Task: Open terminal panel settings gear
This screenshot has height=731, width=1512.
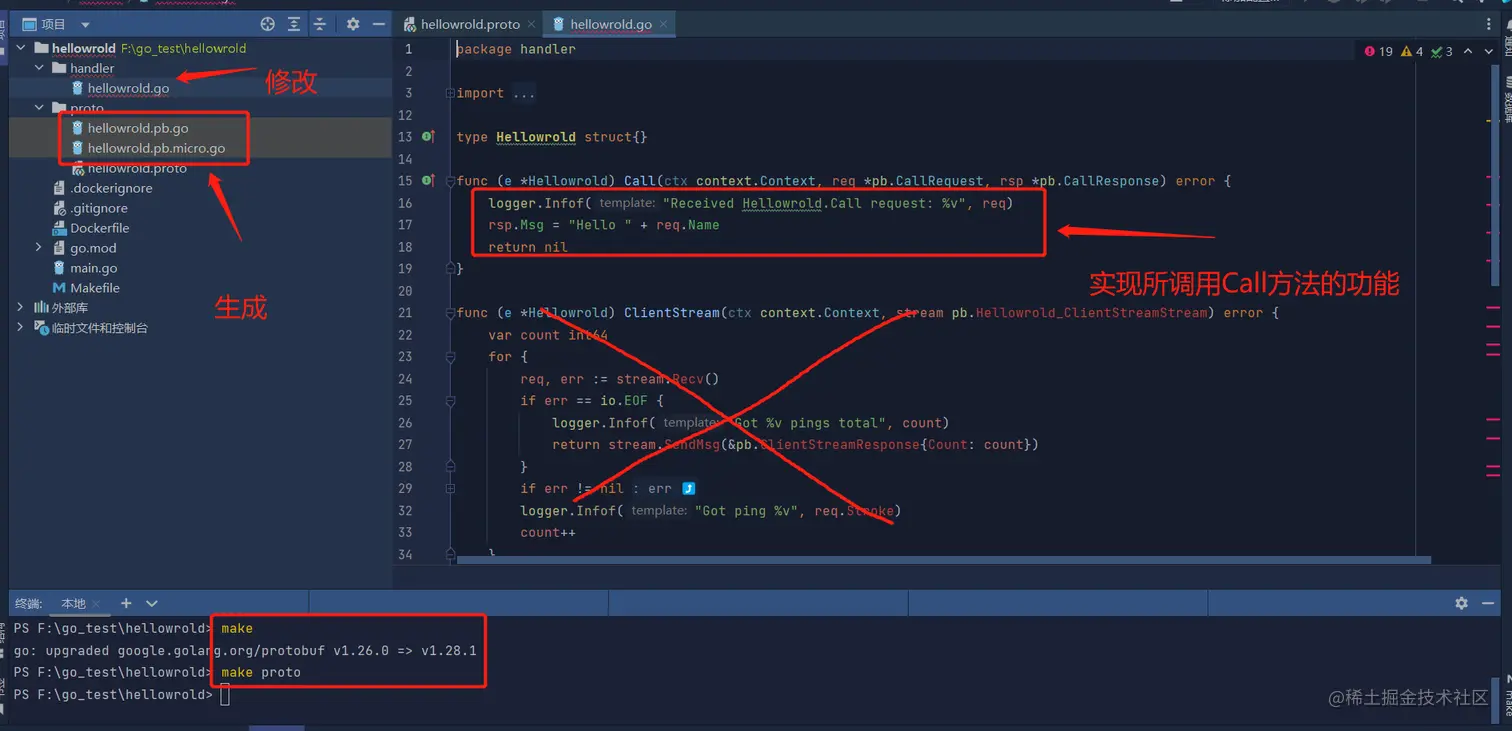Action: [x=1462, y=603]
